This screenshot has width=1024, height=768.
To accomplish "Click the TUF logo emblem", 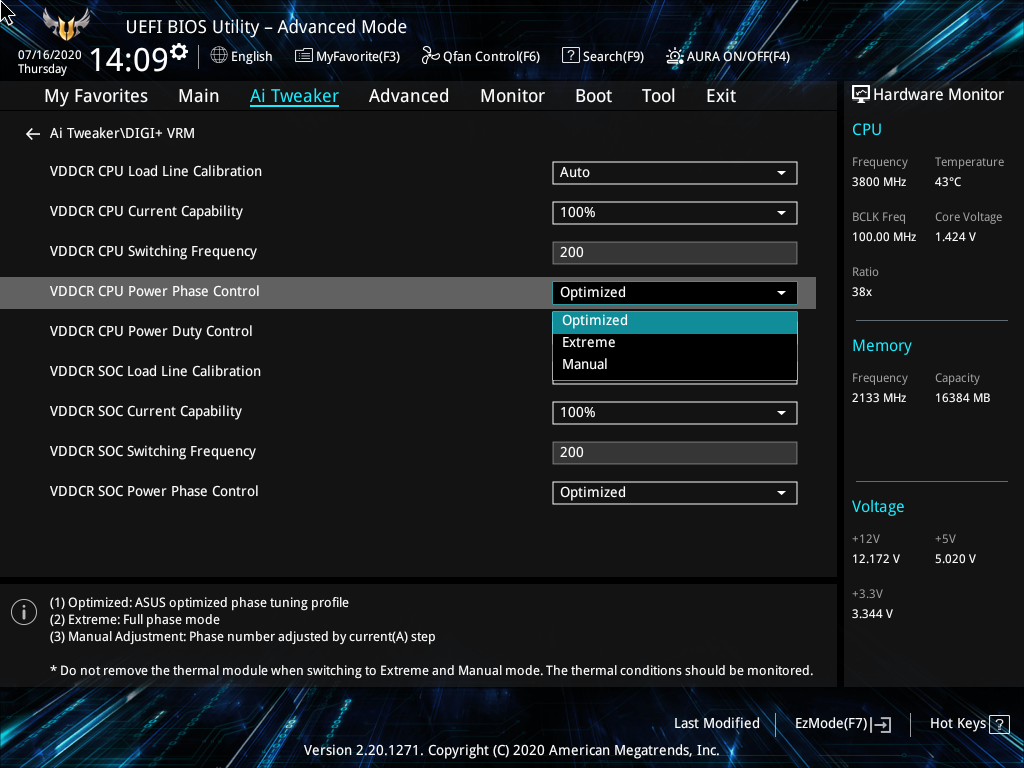I will coord(66,25).
